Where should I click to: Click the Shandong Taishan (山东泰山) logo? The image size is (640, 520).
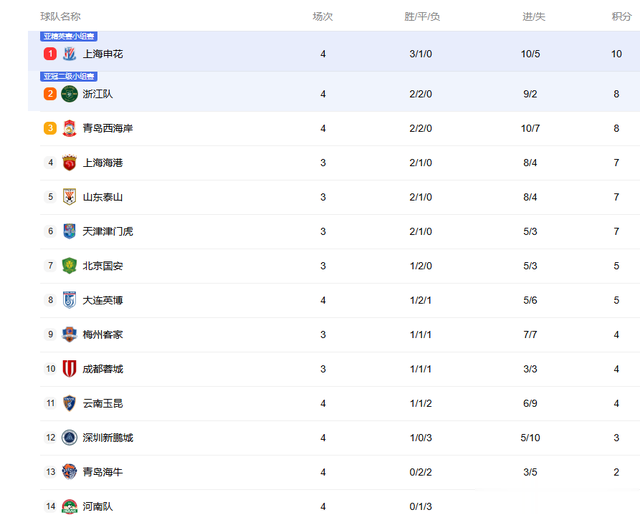click(69, 197)
